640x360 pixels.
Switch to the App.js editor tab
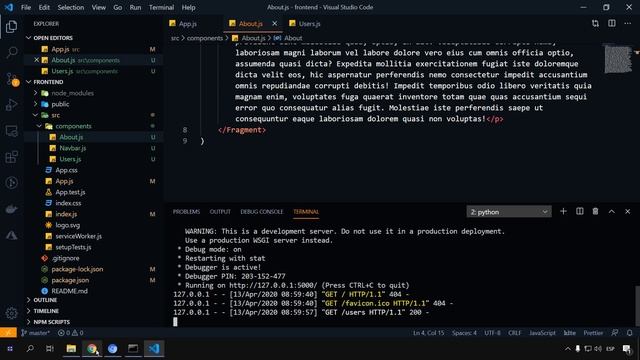(187, 24)
